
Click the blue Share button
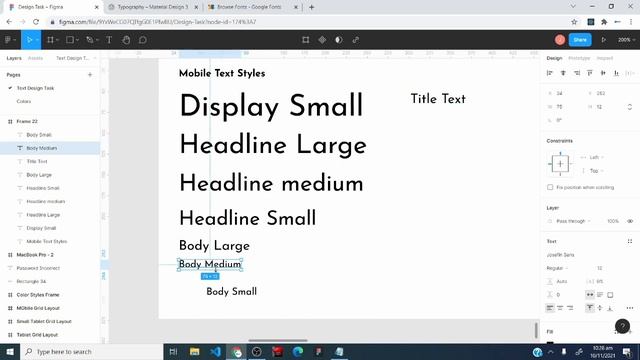pyautogui.click(x=580, y=40)
